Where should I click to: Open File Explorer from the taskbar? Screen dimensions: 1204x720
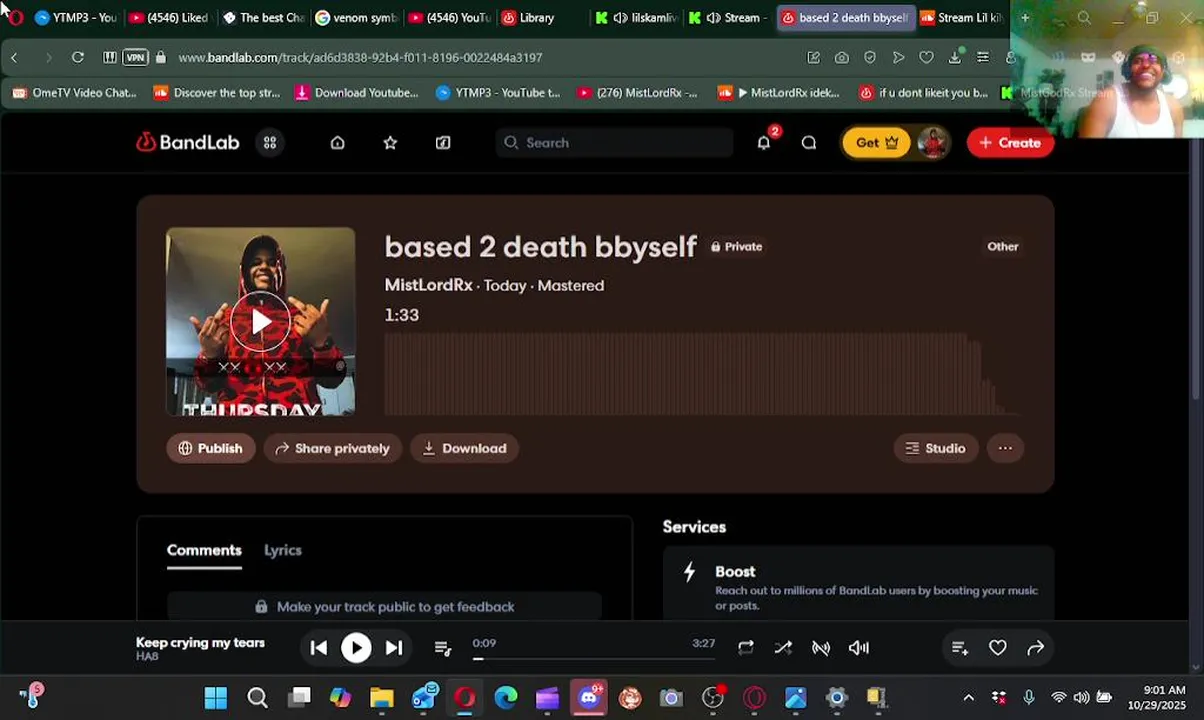point(382,698)
